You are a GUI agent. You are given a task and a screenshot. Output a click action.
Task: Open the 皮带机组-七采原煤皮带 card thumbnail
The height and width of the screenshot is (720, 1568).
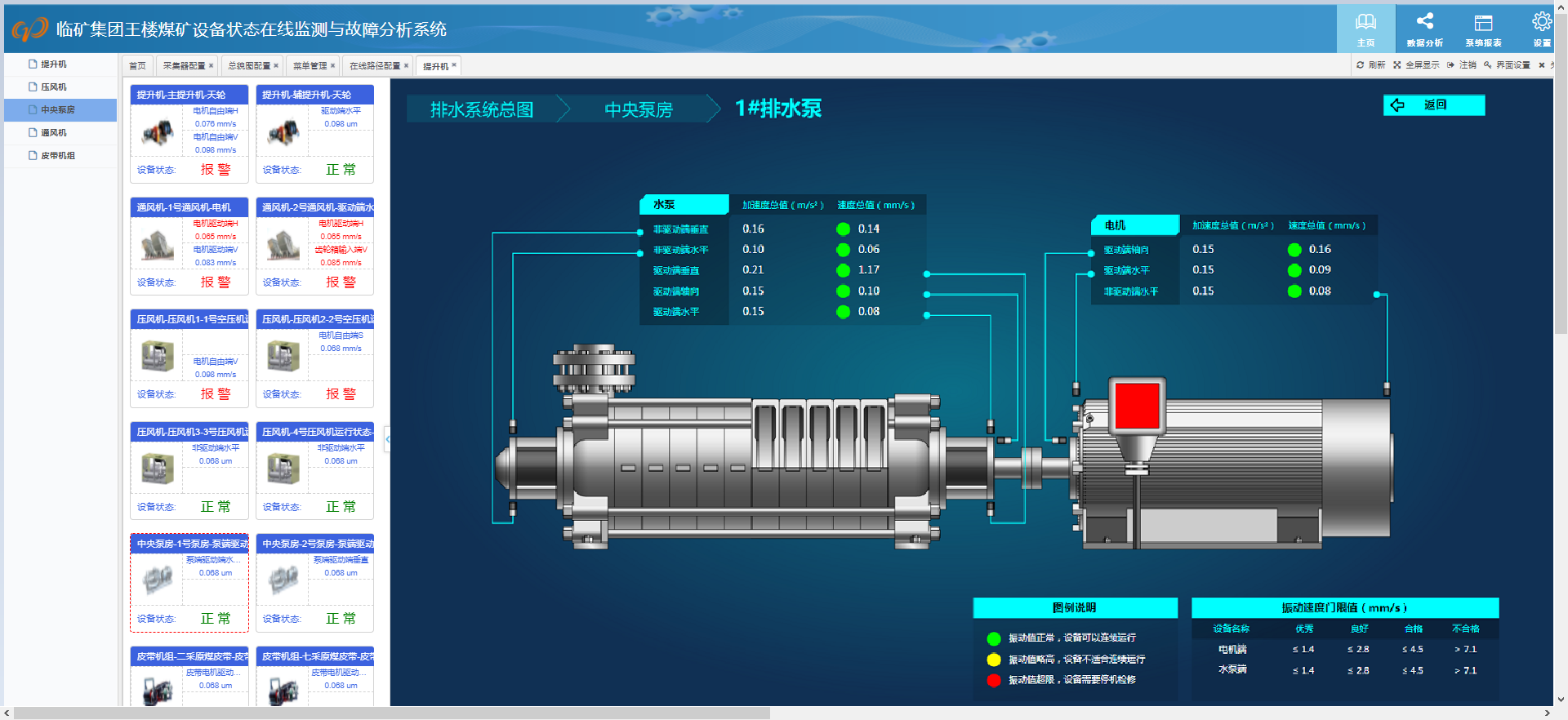(x=283, y=691)
